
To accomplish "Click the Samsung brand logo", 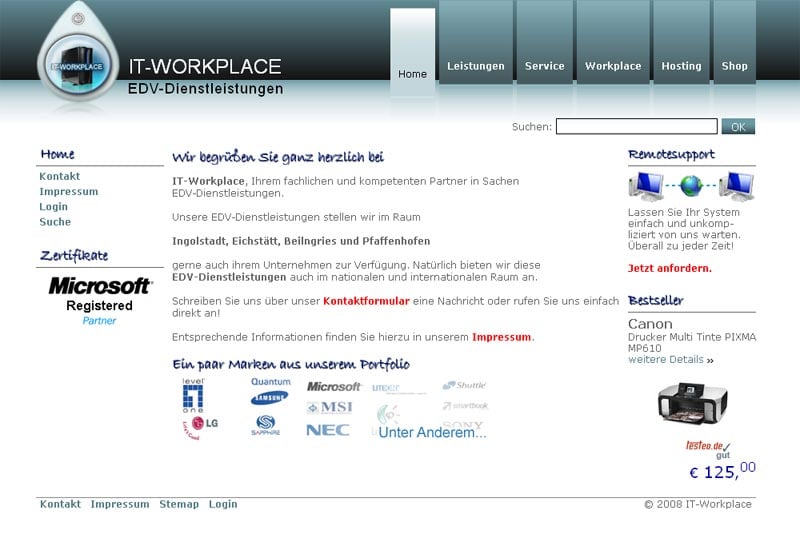I will 269,398.
